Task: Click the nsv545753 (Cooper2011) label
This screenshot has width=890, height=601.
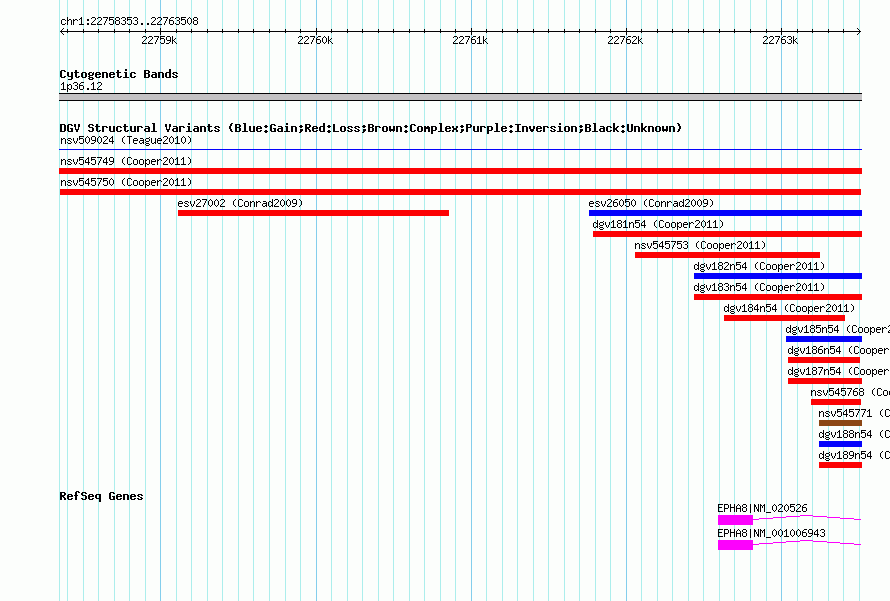Action: (x=700, y=246)
